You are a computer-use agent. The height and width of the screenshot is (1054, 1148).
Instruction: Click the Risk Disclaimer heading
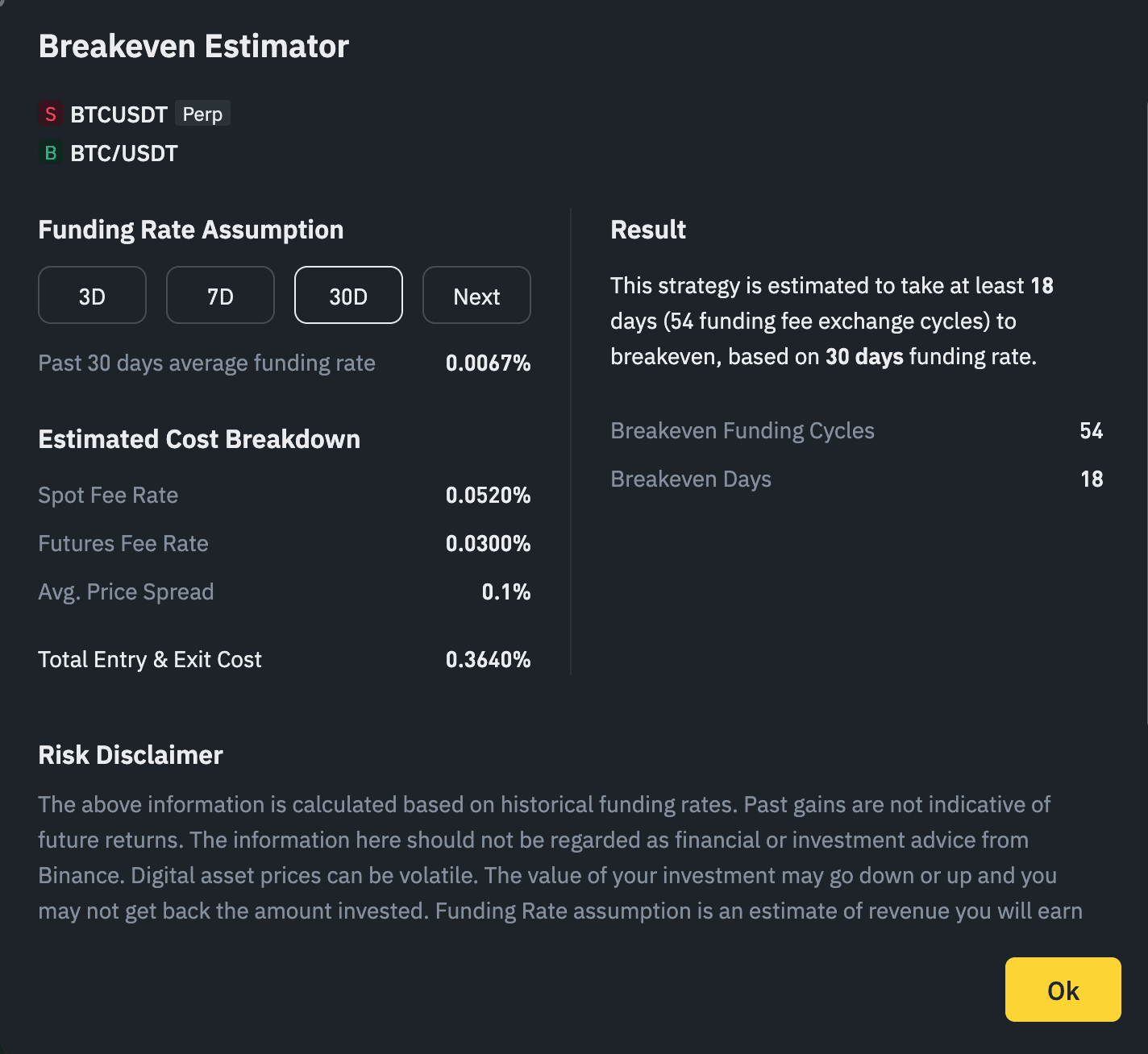click(x=131, y=755)
